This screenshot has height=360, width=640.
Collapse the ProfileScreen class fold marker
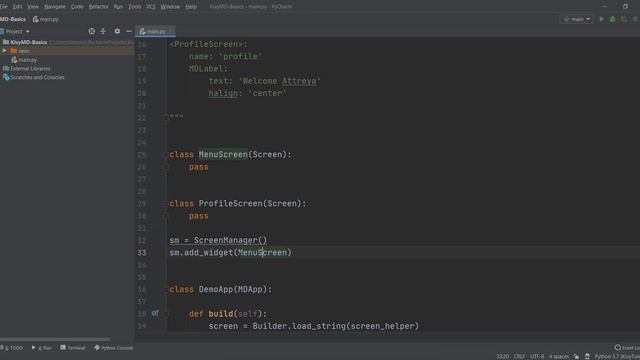coord(166,204)
